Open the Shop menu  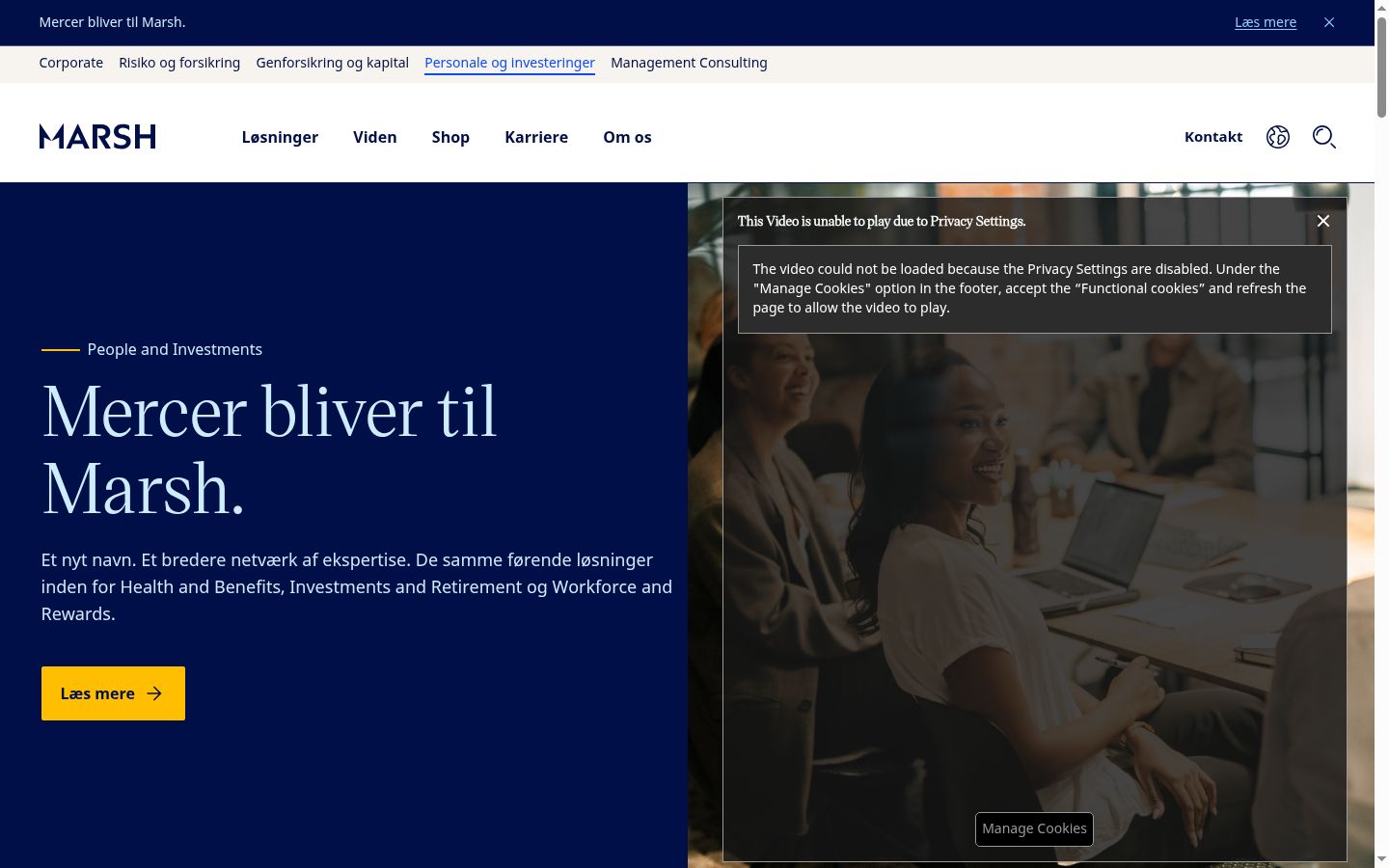pos(450,137)
